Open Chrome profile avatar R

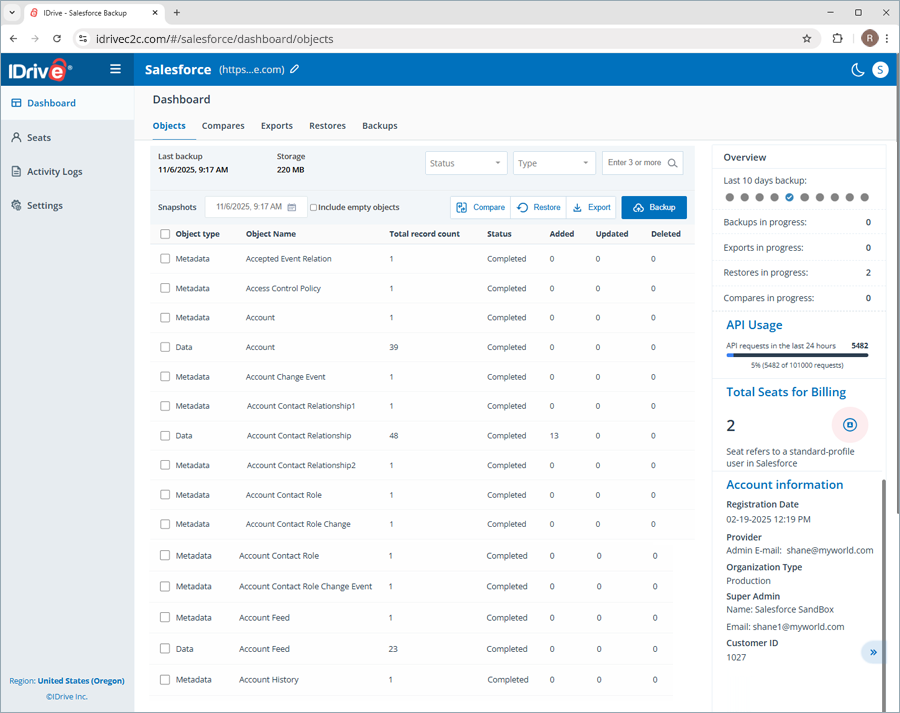coord(870,38)
